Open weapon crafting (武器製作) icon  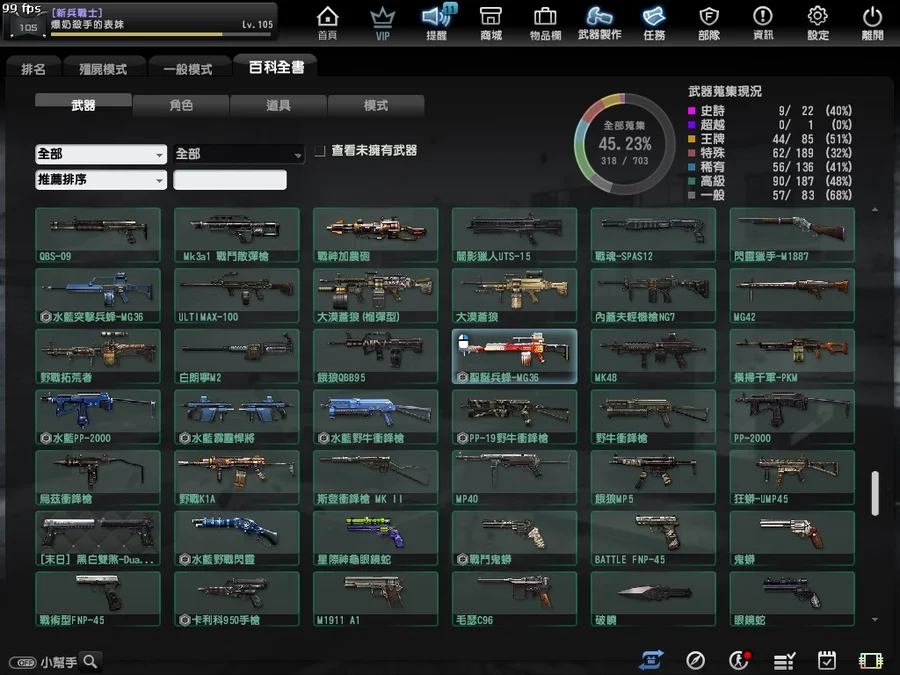point(600,22)
